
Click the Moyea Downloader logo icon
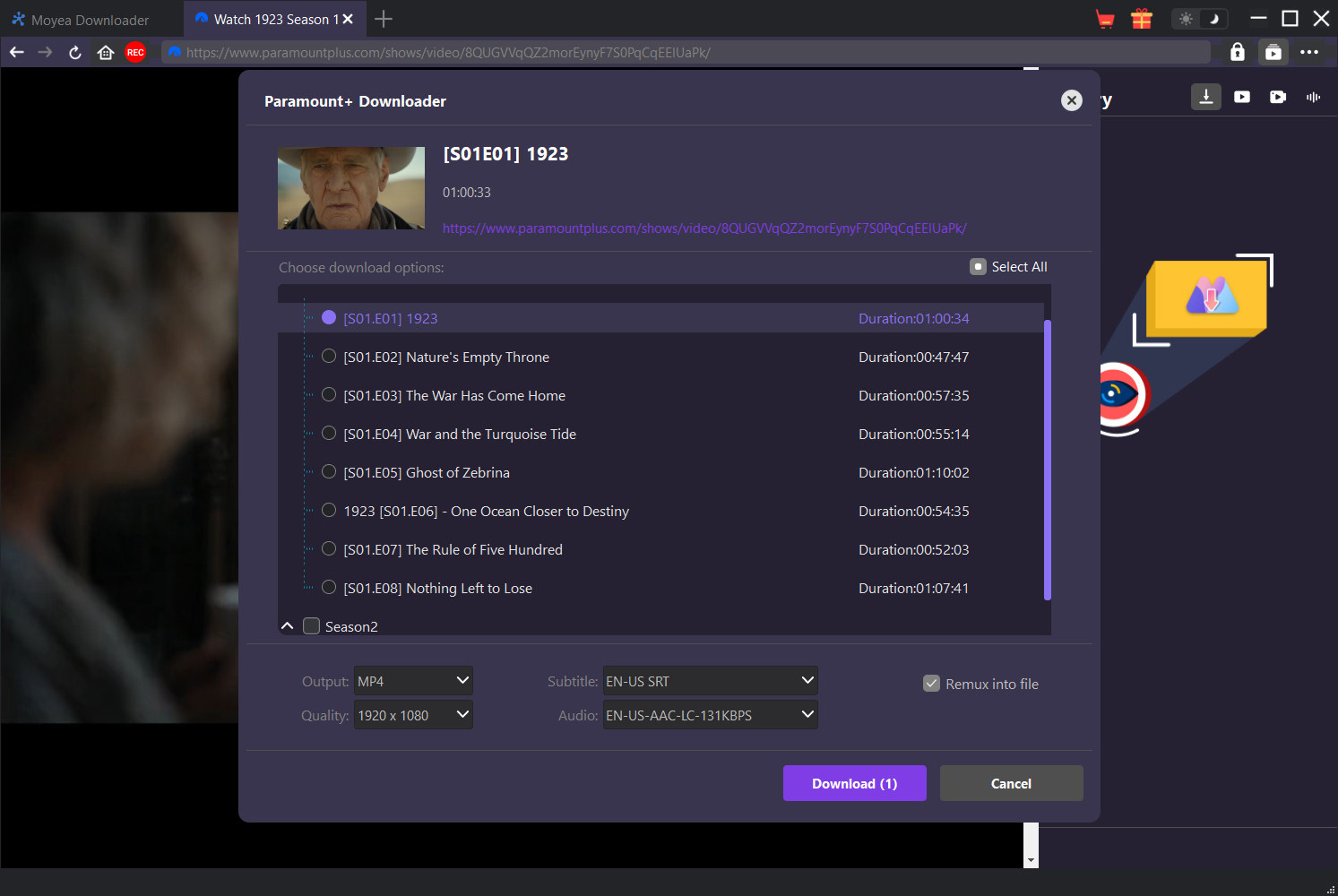(18, 19)
